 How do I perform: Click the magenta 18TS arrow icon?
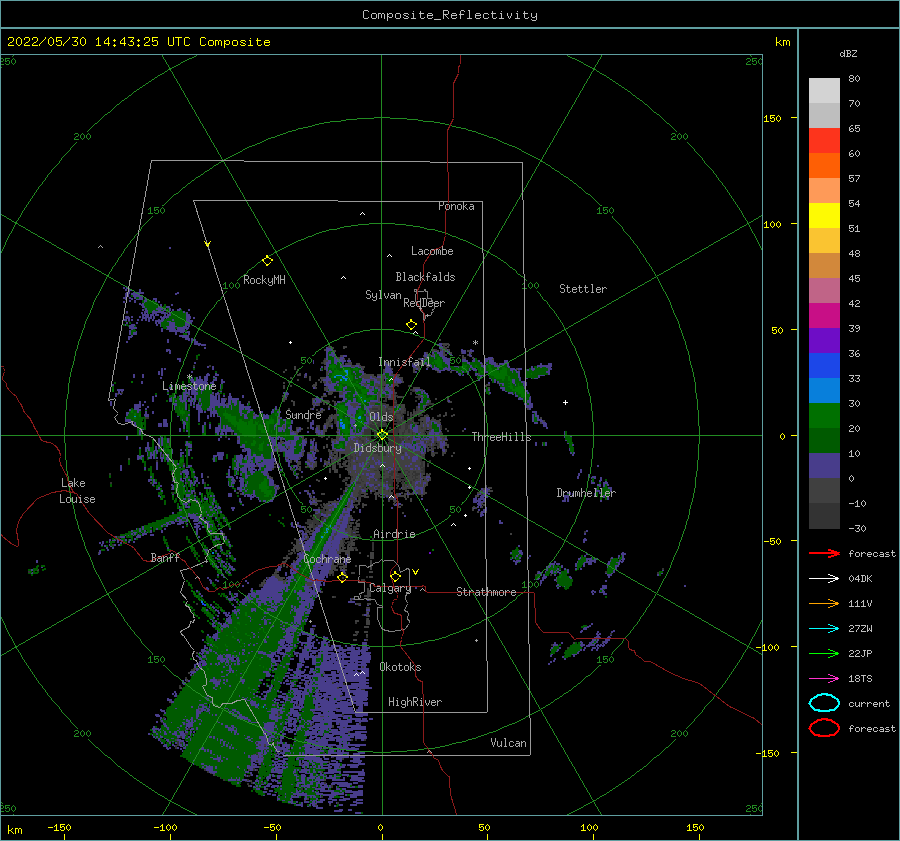[x=824, y=679]
